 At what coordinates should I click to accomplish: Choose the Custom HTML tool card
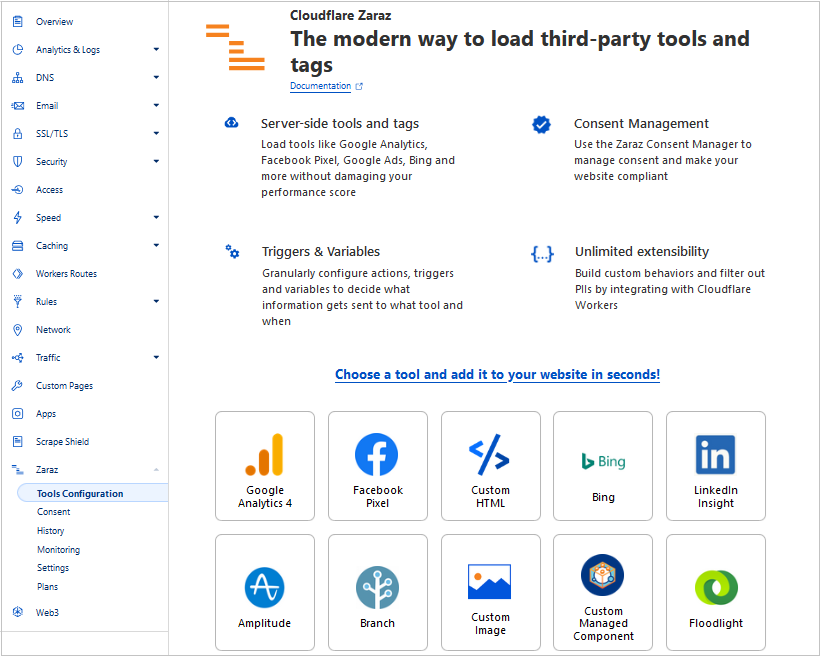pos(491,466)
